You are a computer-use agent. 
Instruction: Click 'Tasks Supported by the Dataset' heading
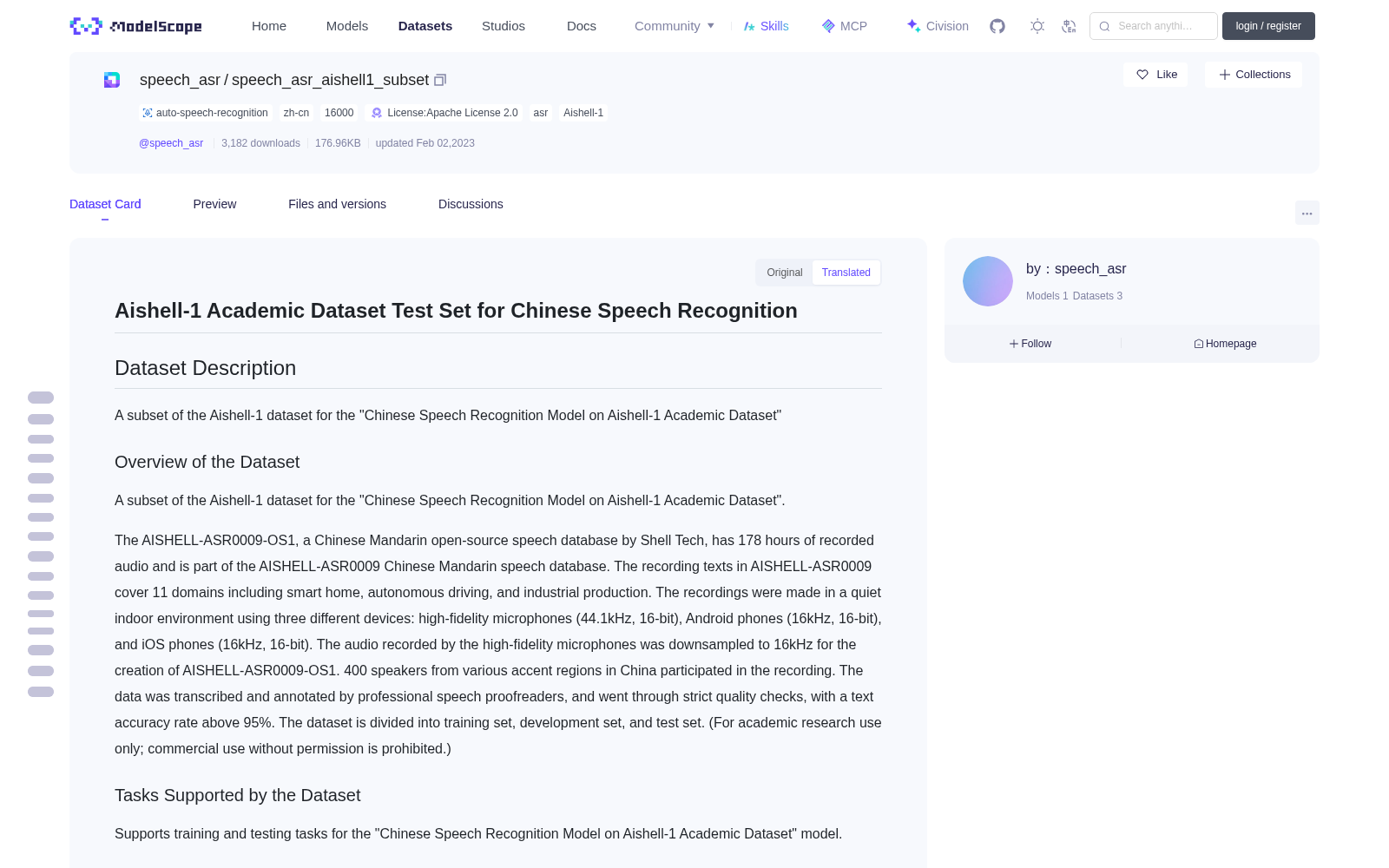point(237,796)
